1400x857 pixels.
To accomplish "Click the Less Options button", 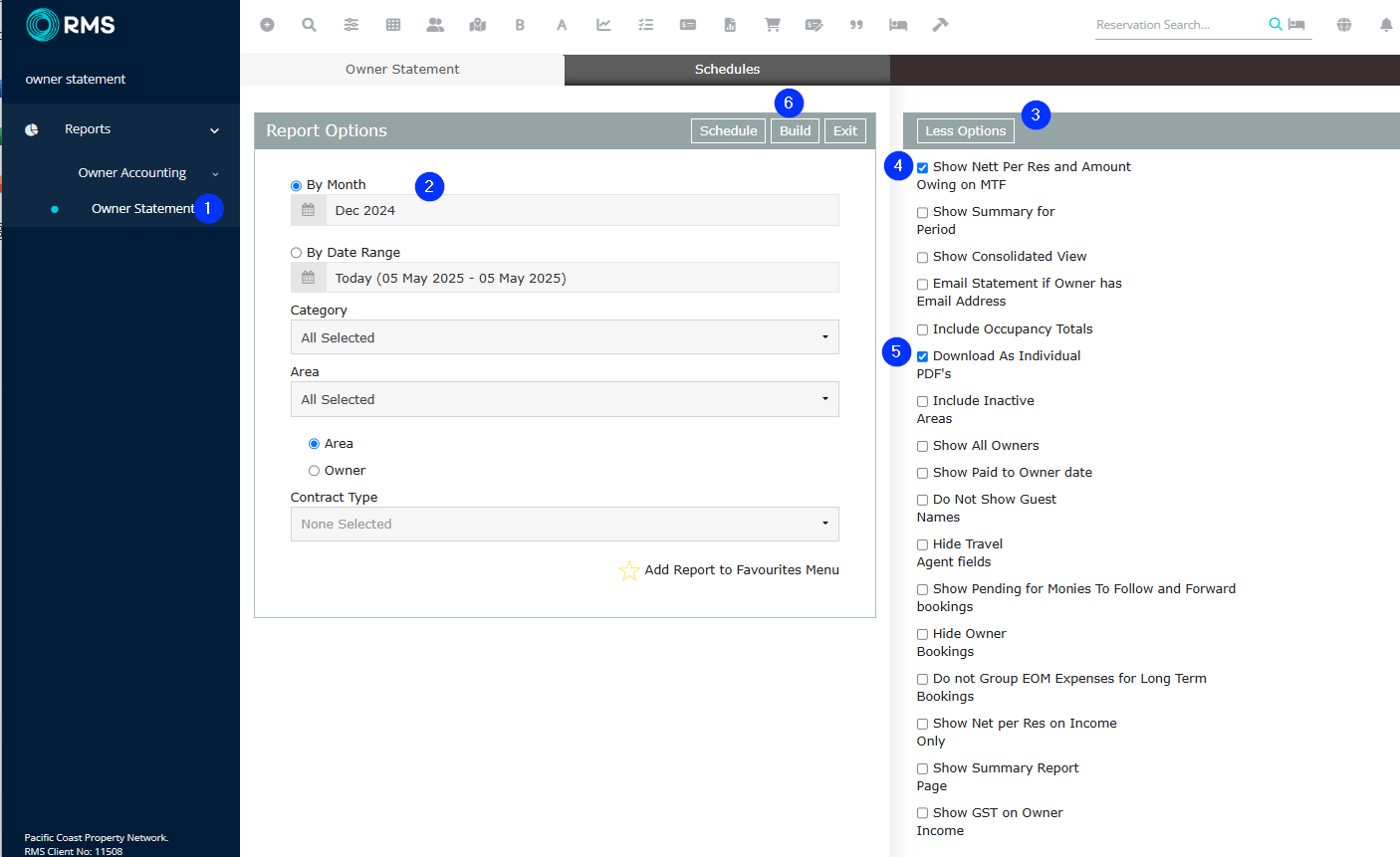I will pyautogui.click(x=965, y=131).
